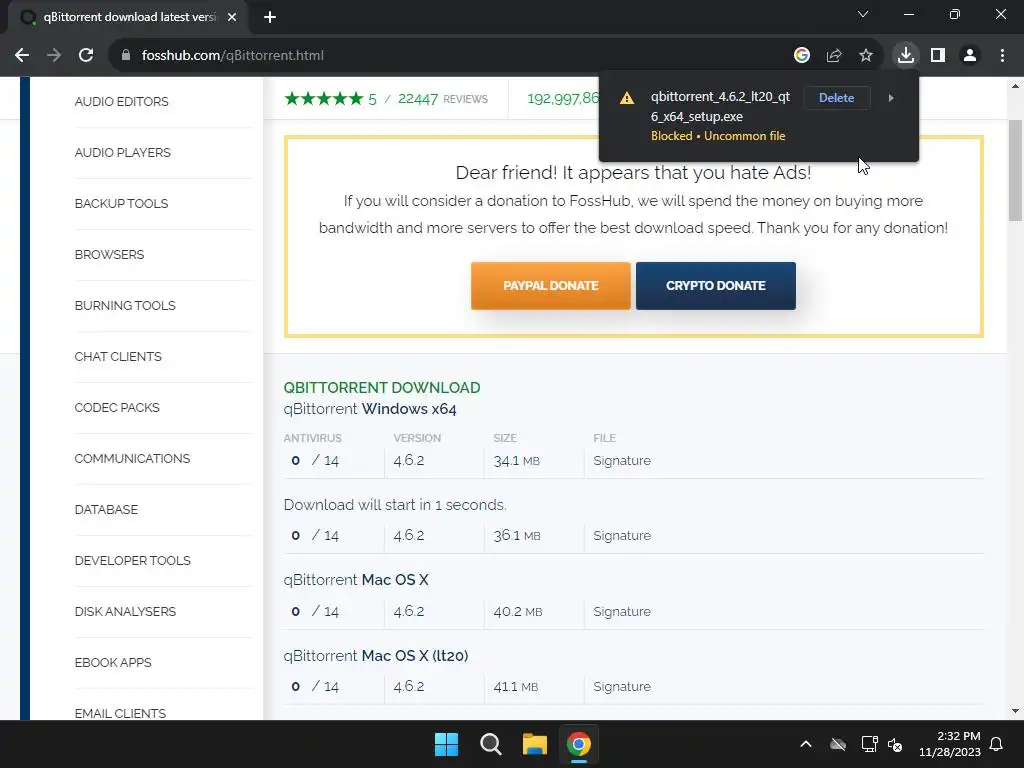Show hidden system tray icons
The height and width of the screenshot is (768, 1024).
(x=806, y=744)
